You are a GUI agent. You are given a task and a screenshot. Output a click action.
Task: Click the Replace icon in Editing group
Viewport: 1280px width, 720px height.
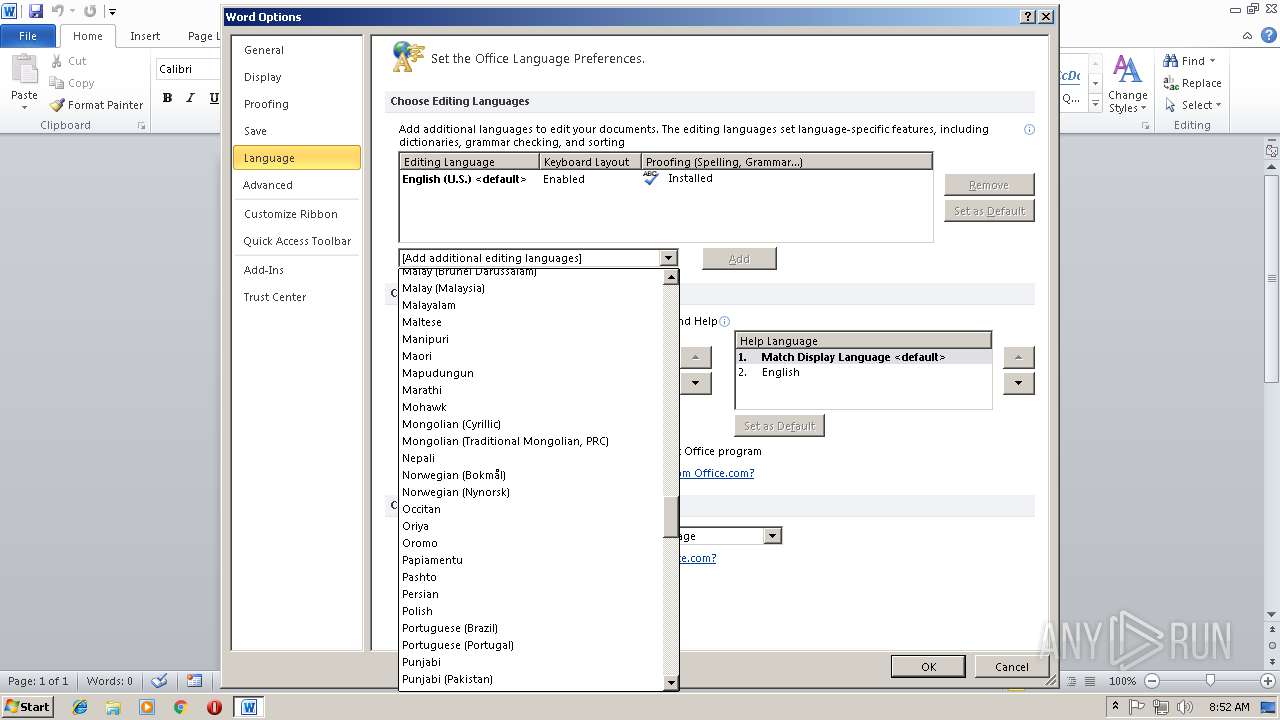click(x=1170, y=83)
